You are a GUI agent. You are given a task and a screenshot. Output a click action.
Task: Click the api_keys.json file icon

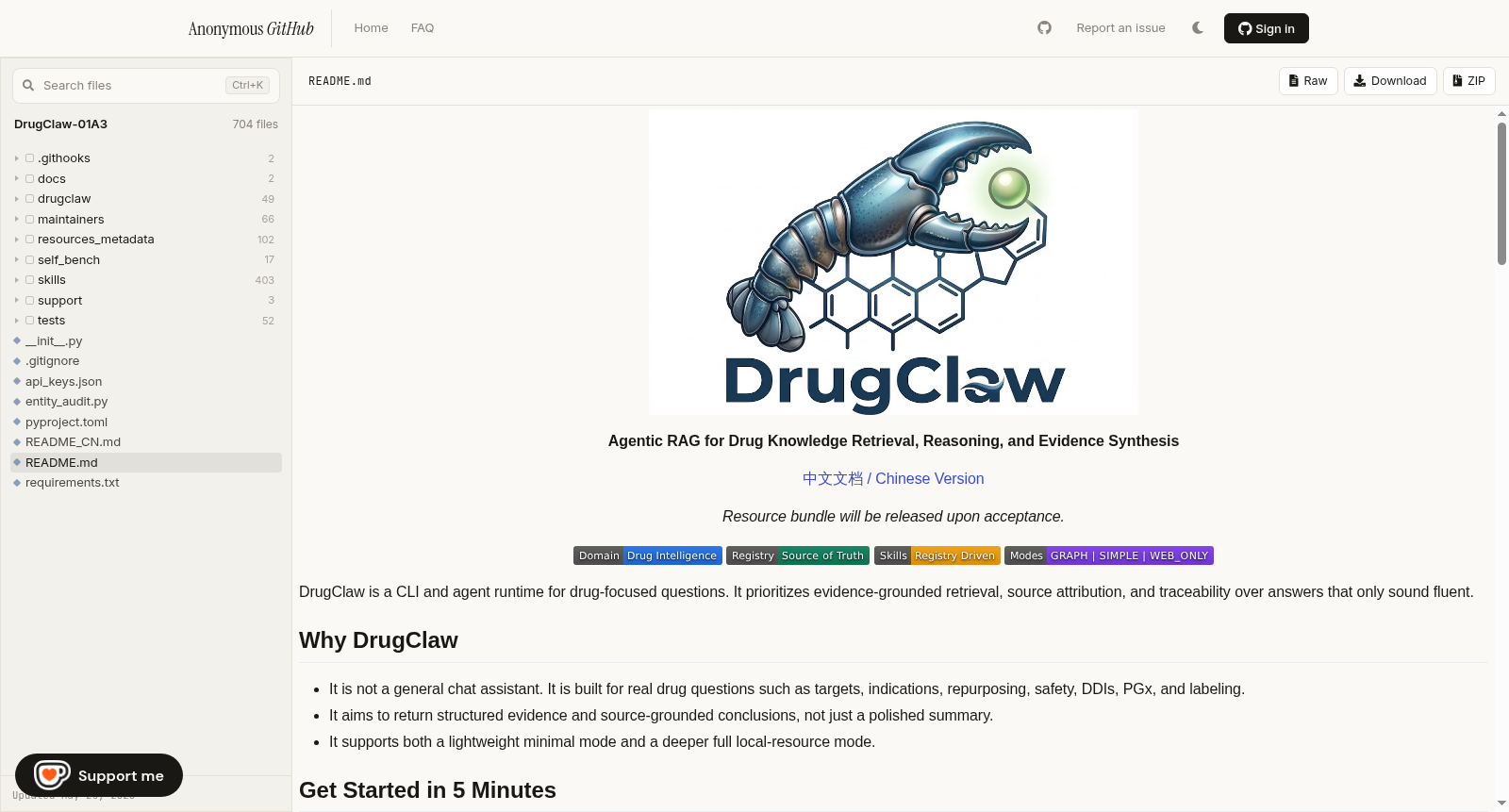17,382
